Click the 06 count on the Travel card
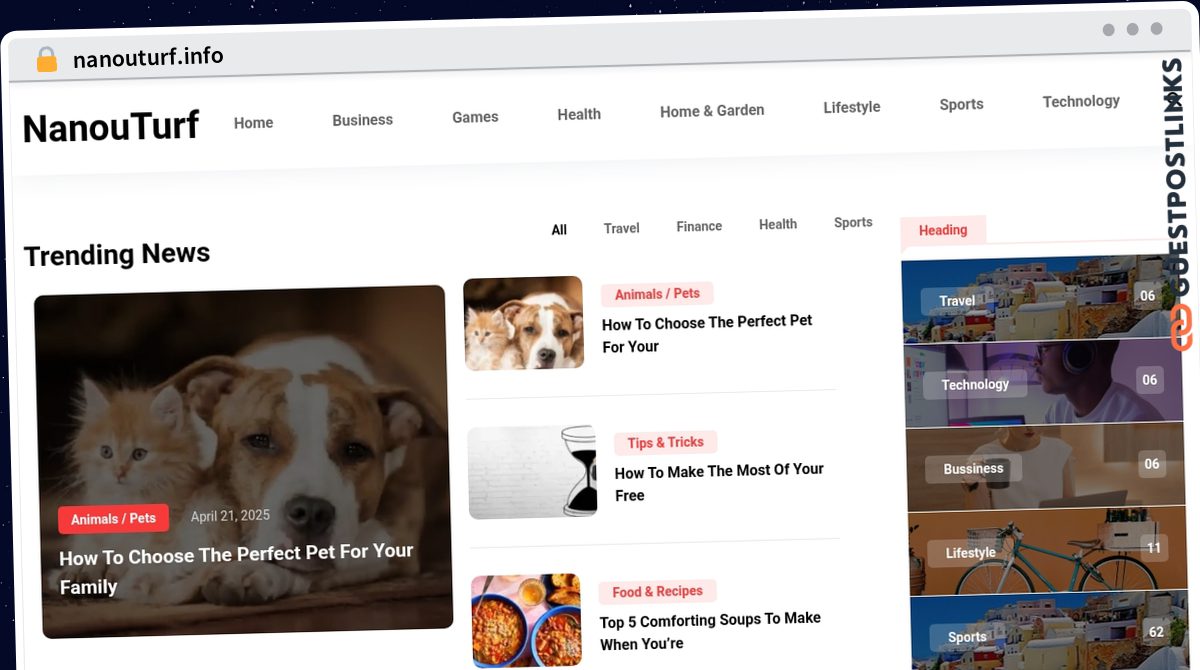Viewport: 1200px width, 670px height. point(1147,295)
